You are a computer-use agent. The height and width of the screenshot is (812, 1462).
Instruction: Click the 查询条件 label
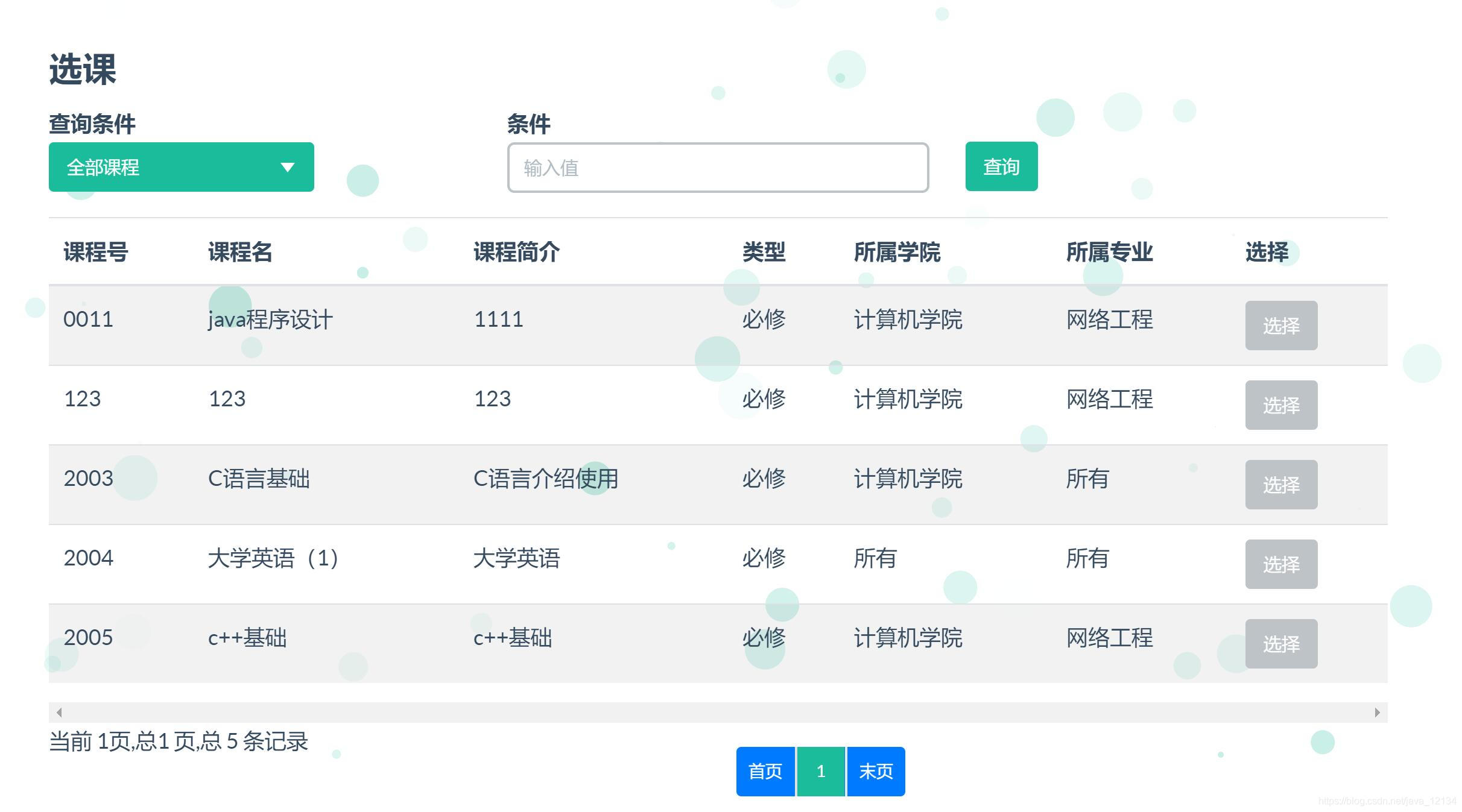click(92, 124)
